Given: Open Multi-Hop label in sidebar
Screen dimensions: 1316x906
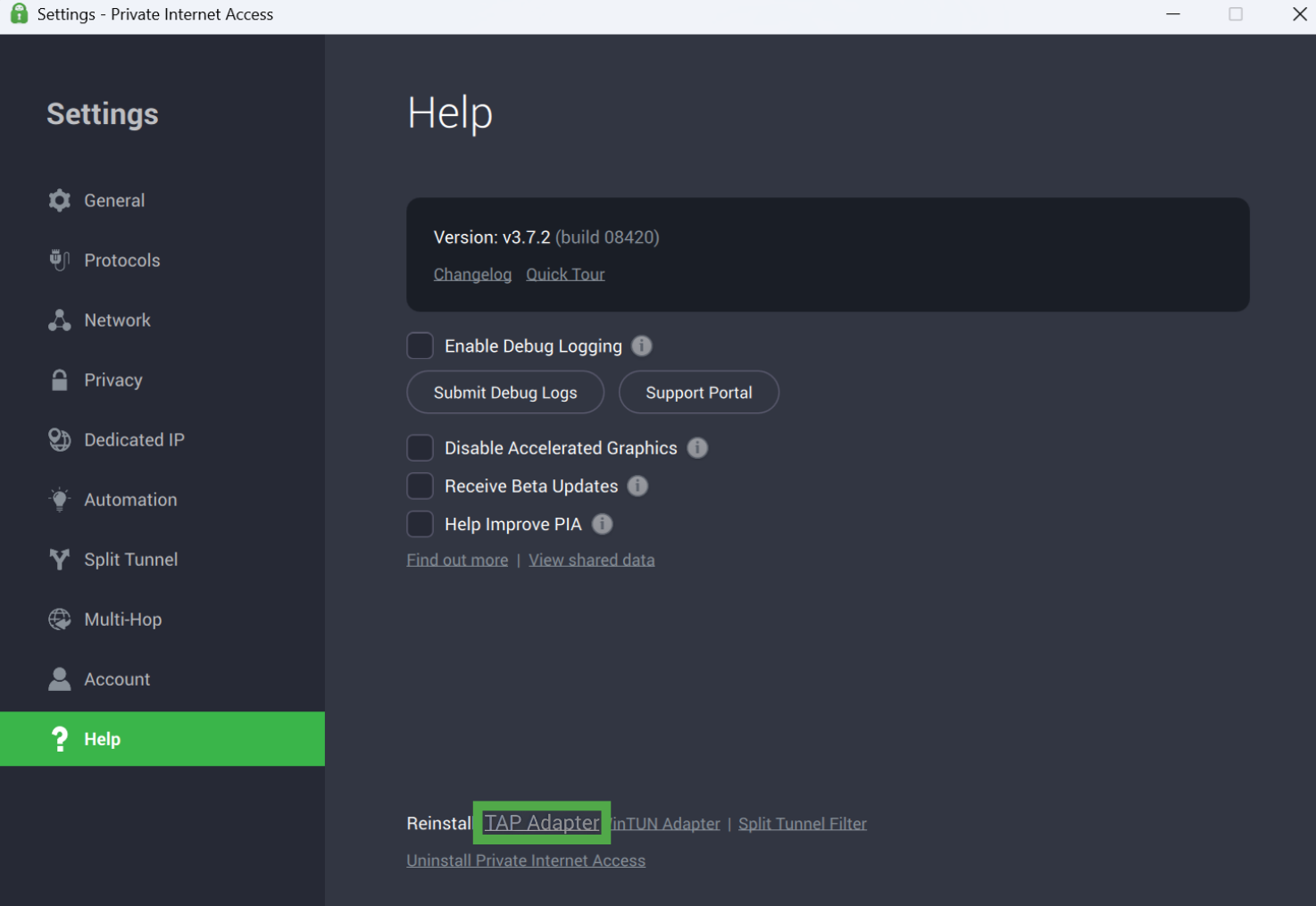Looking at the screenshot, I should (x=123, y=619).
